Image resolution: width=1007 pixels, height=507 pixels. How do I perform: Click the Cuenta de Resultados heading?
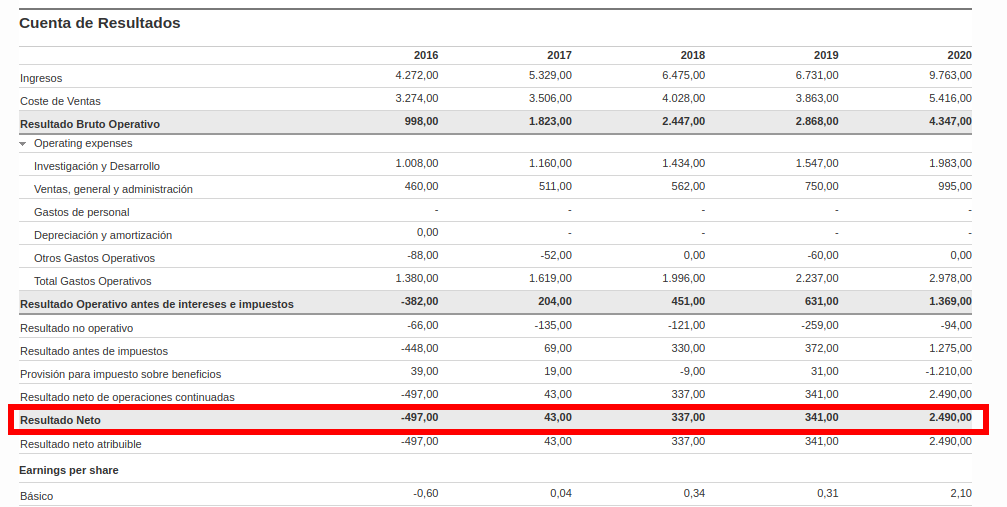pyautogui.click(x=100, y=23)
